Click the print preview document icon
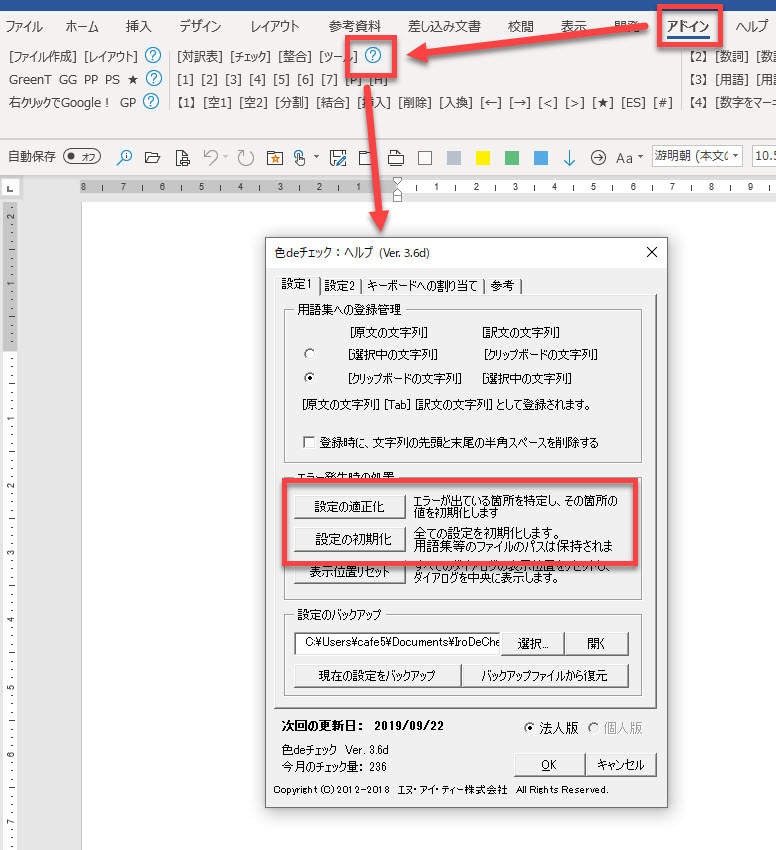The height and width of the screenshot is (850, 776). [182, 157]
